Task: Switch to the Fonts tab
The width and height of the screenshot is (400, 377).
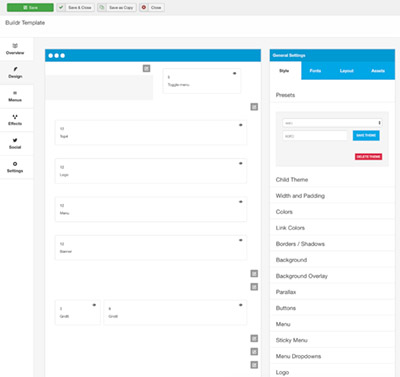Action: tap(315, 71)
